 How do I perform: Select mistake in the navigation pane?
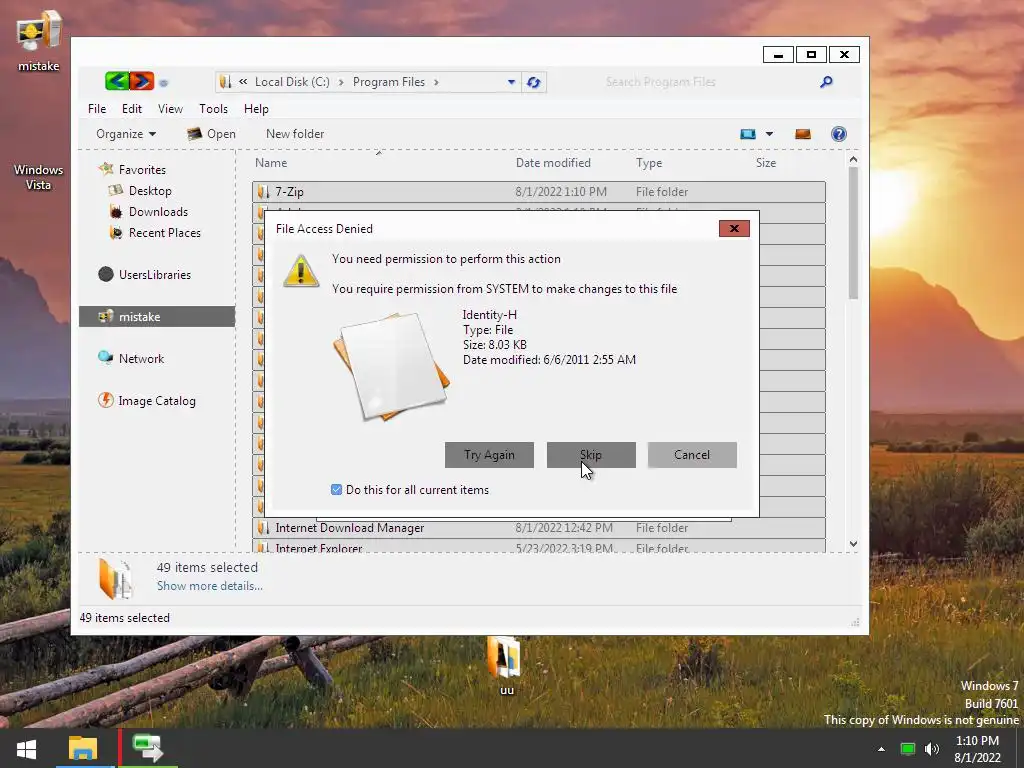(157, 317)
